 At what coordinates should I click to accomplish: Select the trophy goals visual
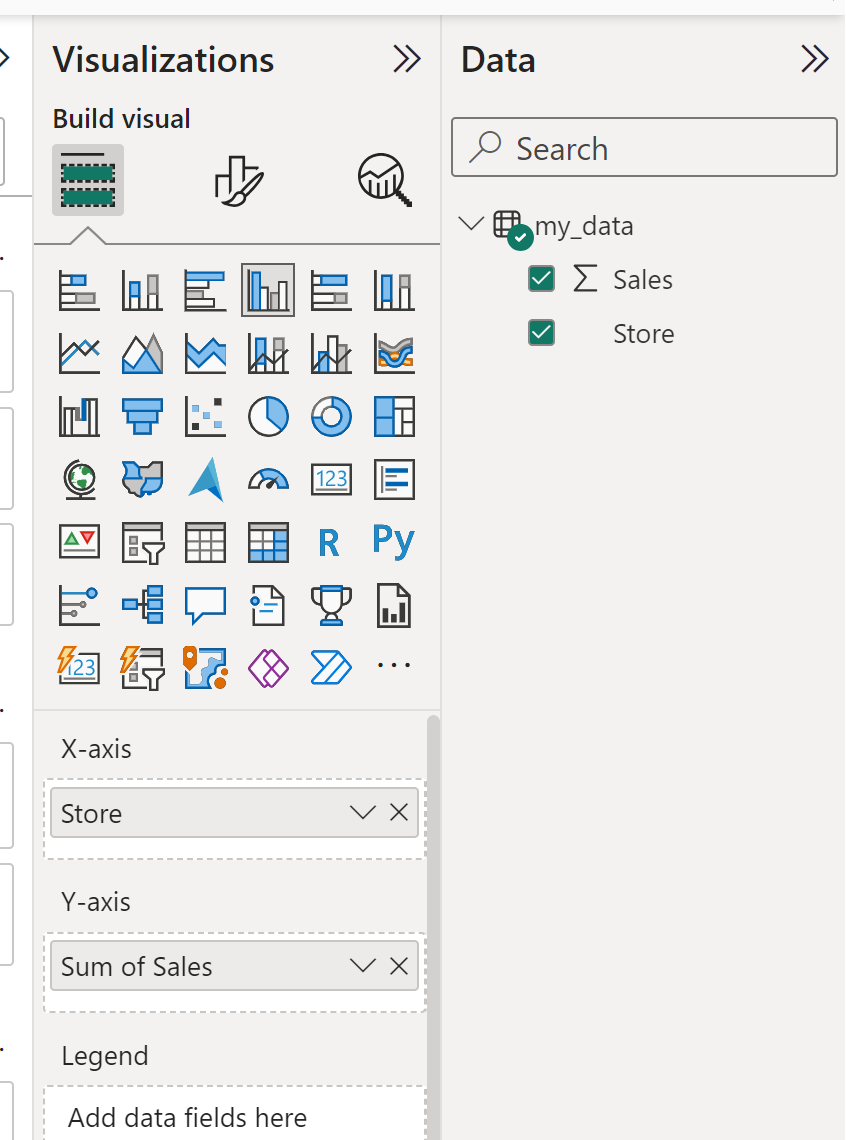[331, 606]
